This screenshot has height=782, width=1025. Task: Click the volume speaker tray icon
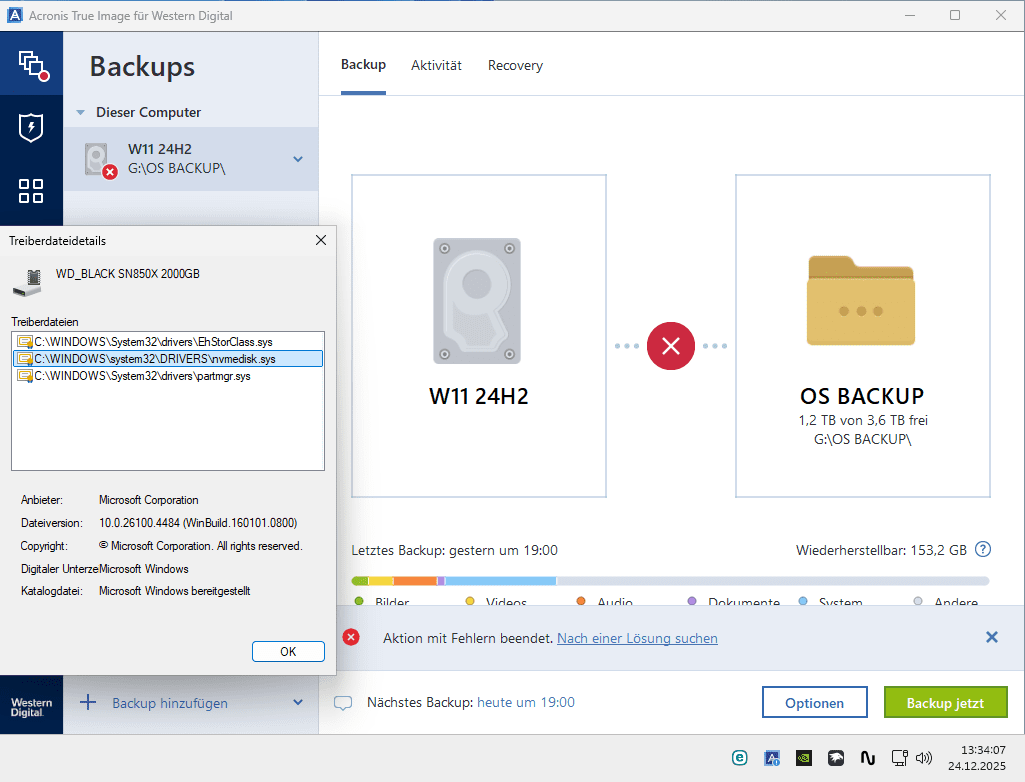tap(924, 758)
